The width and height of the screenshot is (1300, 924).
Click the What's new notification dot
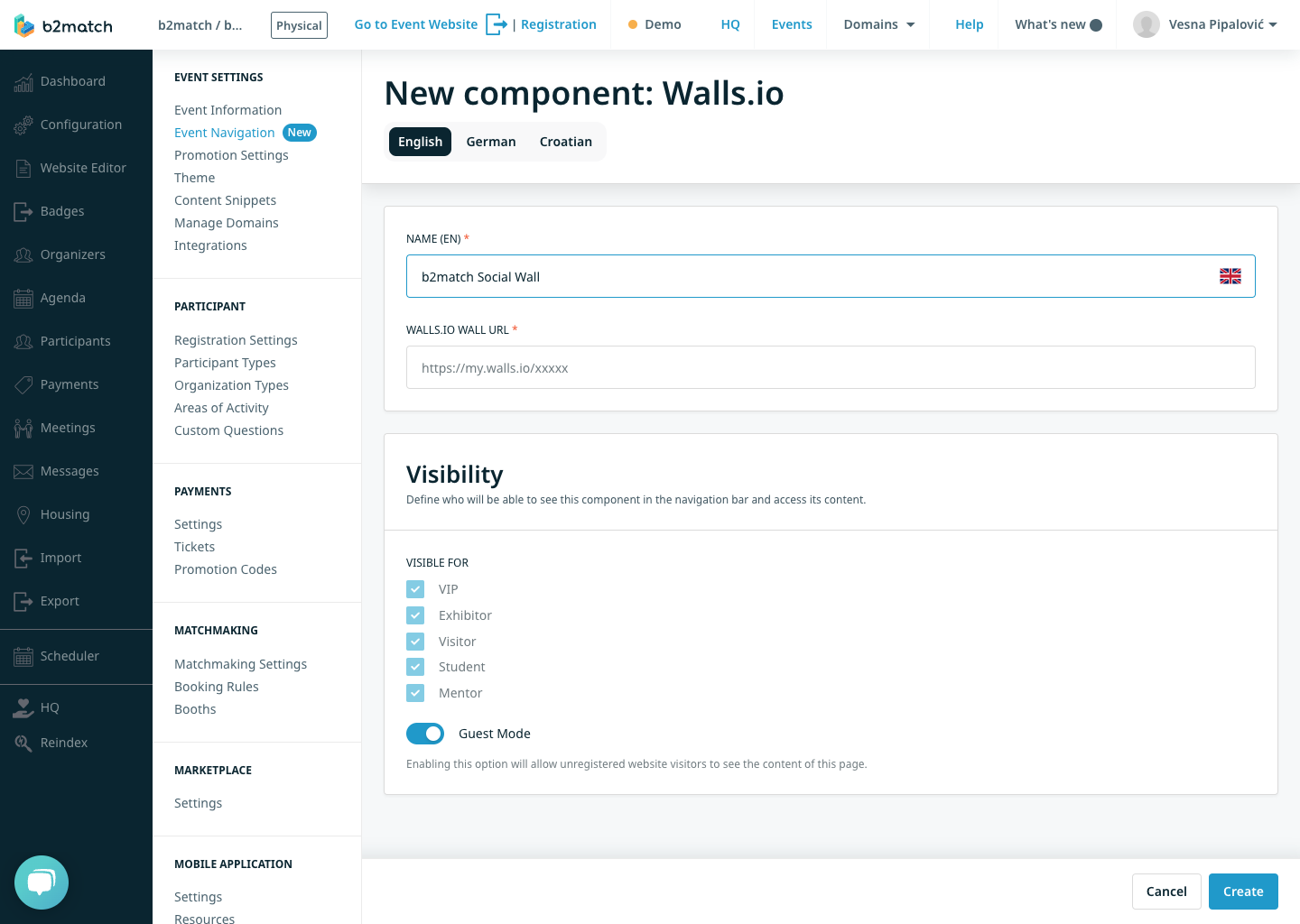click(x=1096, y=25)
